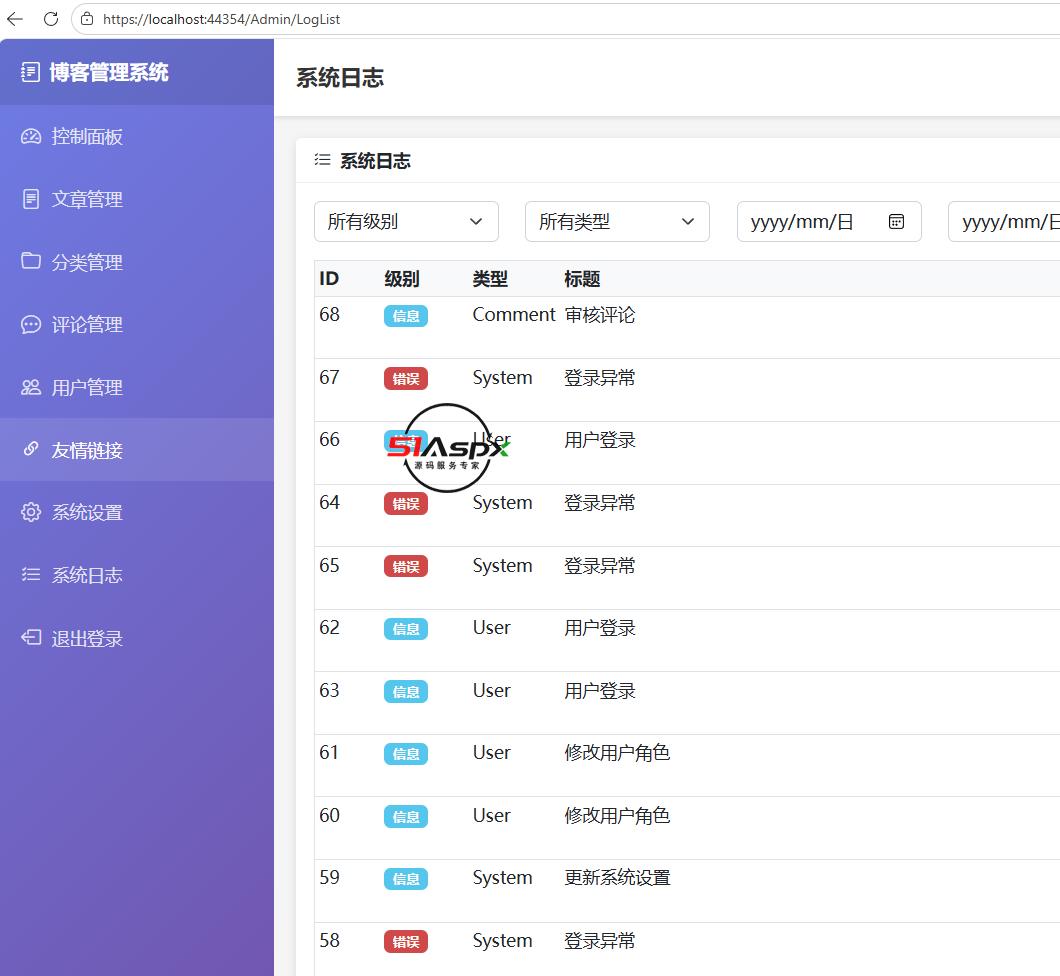The width and height of the screenshot is (1060, 976).
Task: Click the logout arrow icon
Action: (x=31, y=637)
